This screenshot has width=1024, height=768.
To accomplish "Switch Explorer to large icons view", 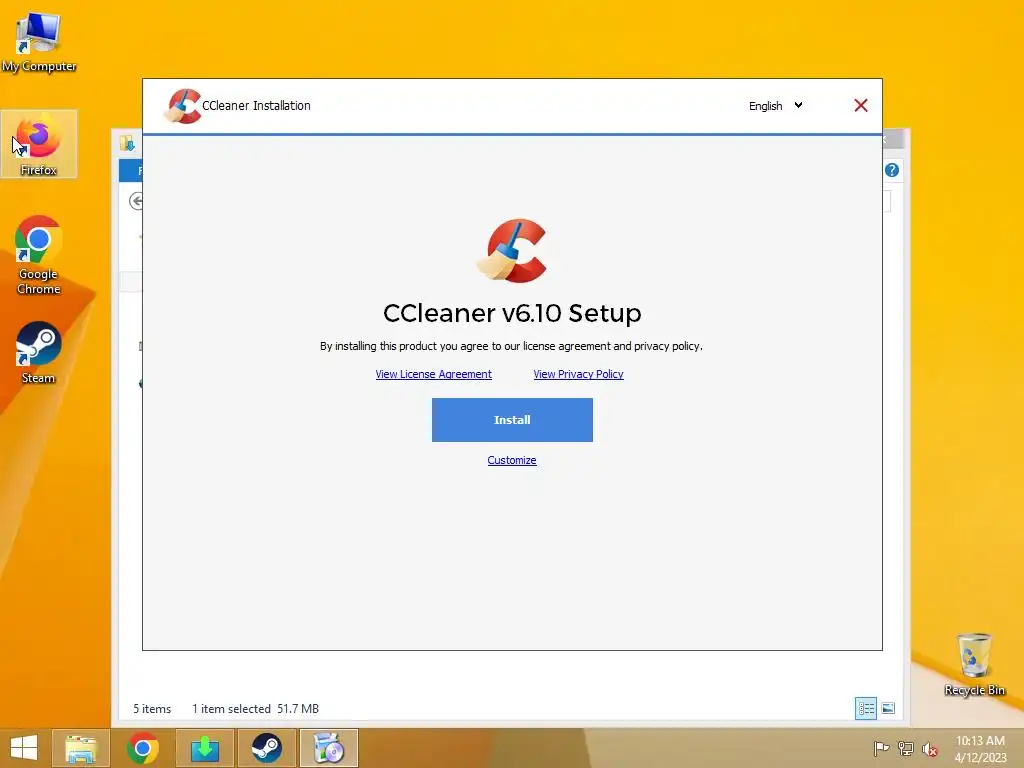I will [888, 708].
